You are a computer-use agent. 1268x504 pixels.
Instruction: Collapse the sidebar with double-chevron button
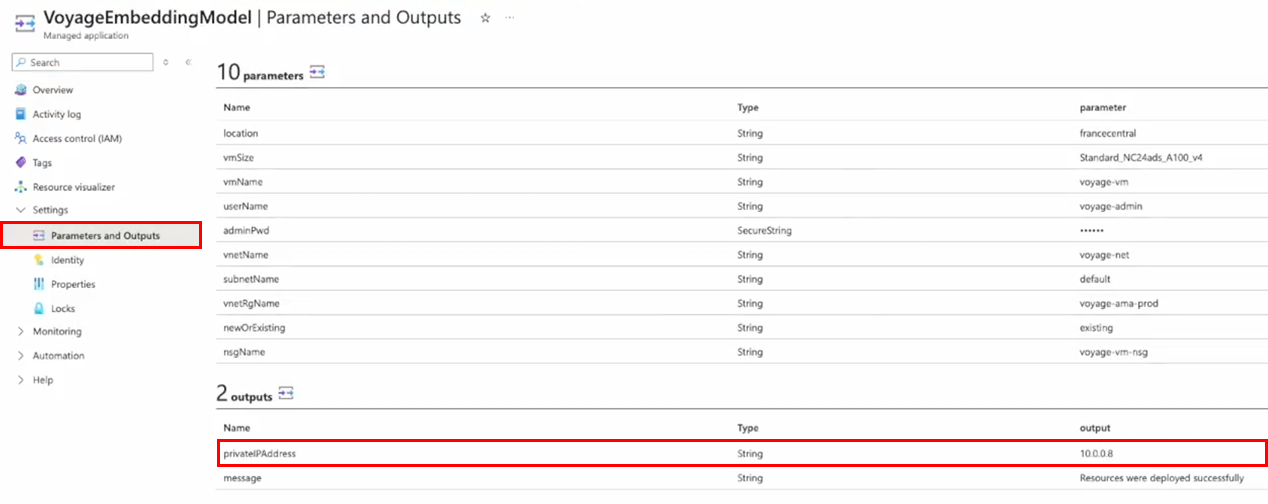click(x=188, y=62)
